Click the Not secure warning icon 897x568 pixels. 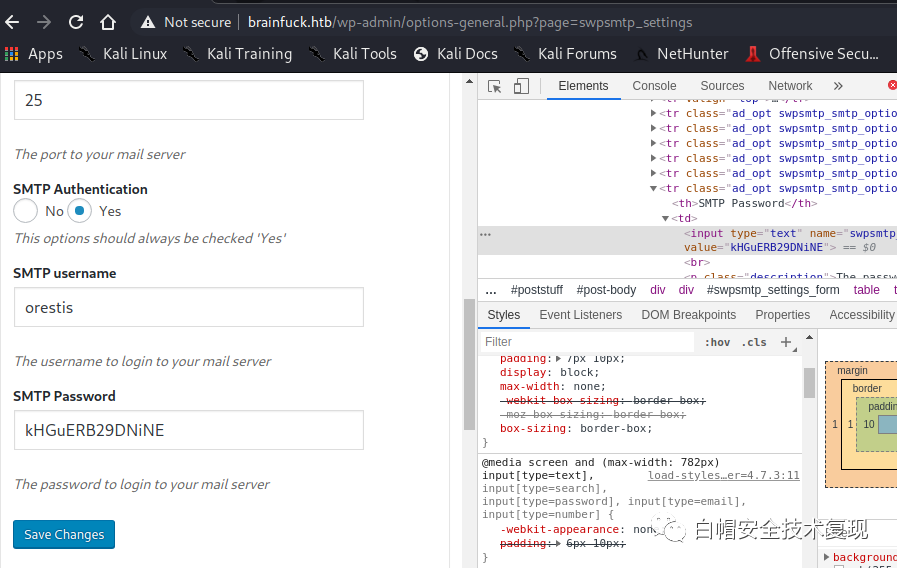pyautogui.click(x=148, y=22)
